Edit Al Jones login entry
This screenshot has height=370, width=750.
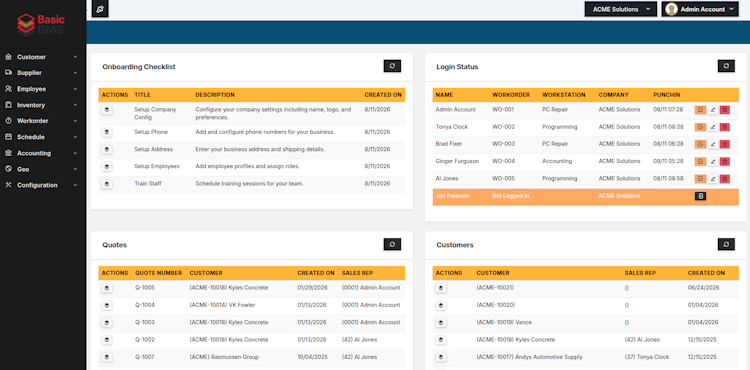tap(713, 179)
